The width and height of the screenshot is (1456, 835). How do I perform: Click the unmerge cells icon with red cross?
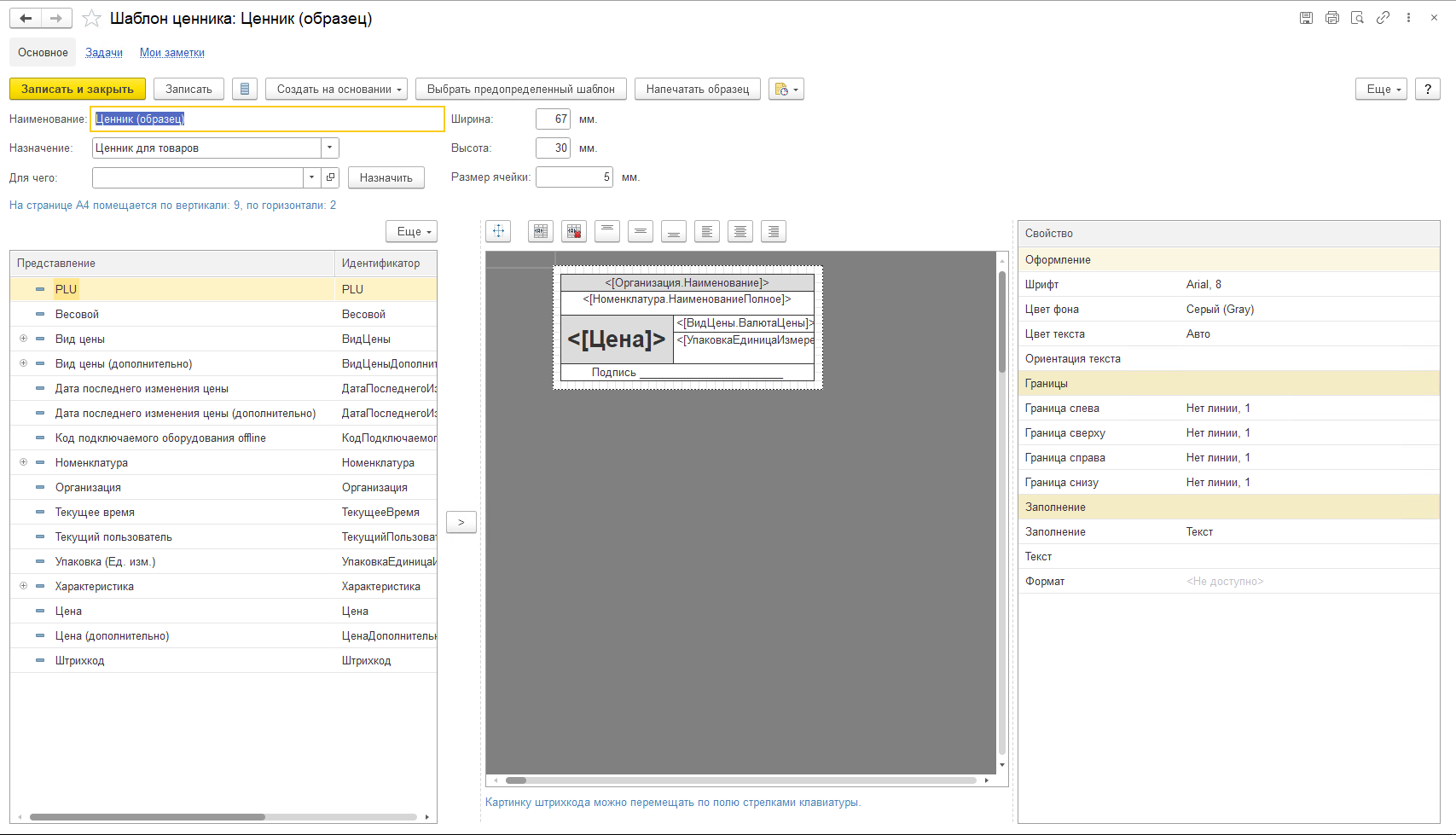[574, 231]
